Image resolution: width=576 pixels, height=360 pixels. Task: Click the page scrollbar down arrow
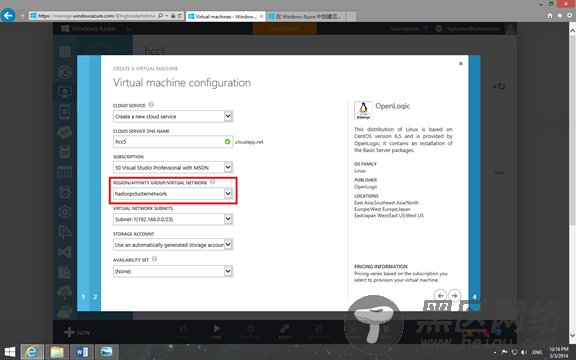572,335
